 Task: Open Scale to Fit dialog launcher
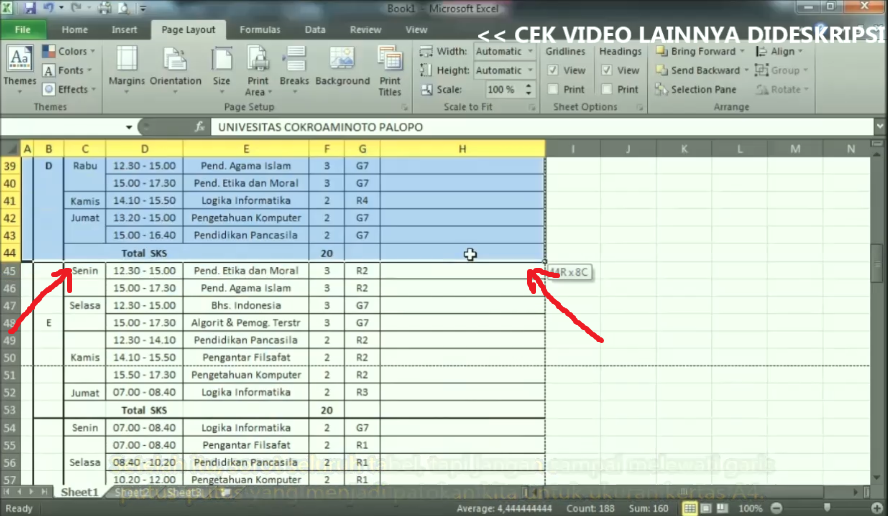532,107
